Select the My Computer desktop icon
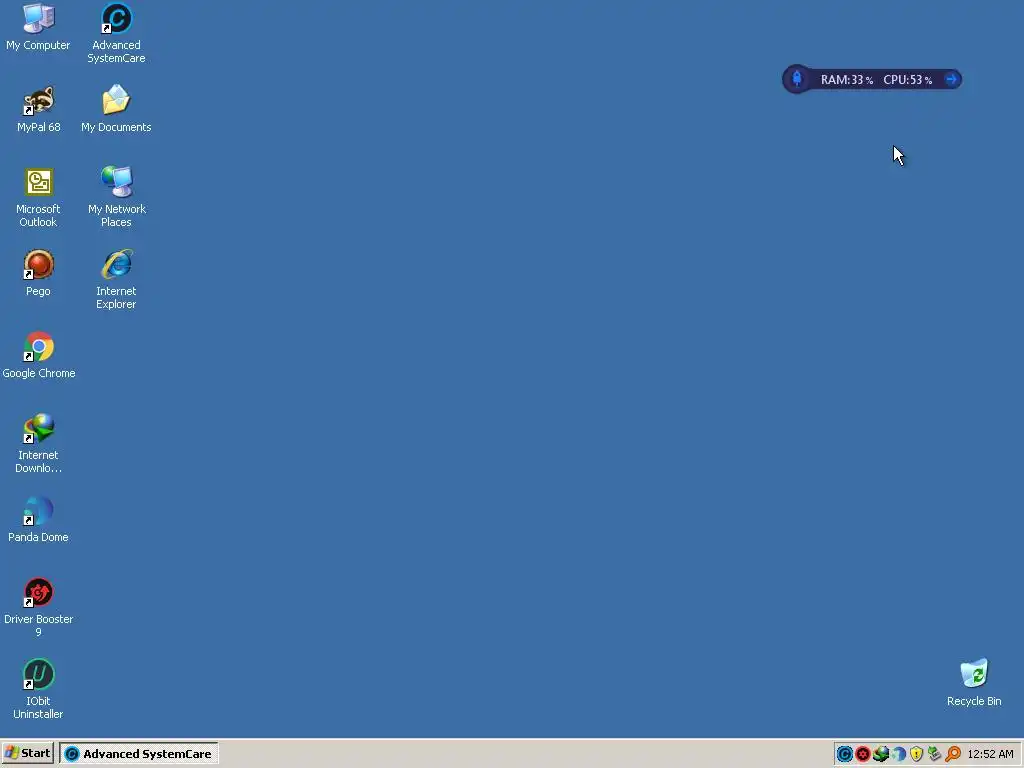 38,27
